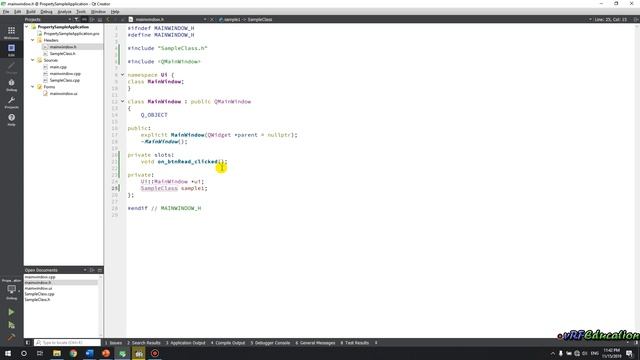Screen dimensions: 640x360
Task: Open line ending encoding dropdown arrow
Action: click(590, 19)
